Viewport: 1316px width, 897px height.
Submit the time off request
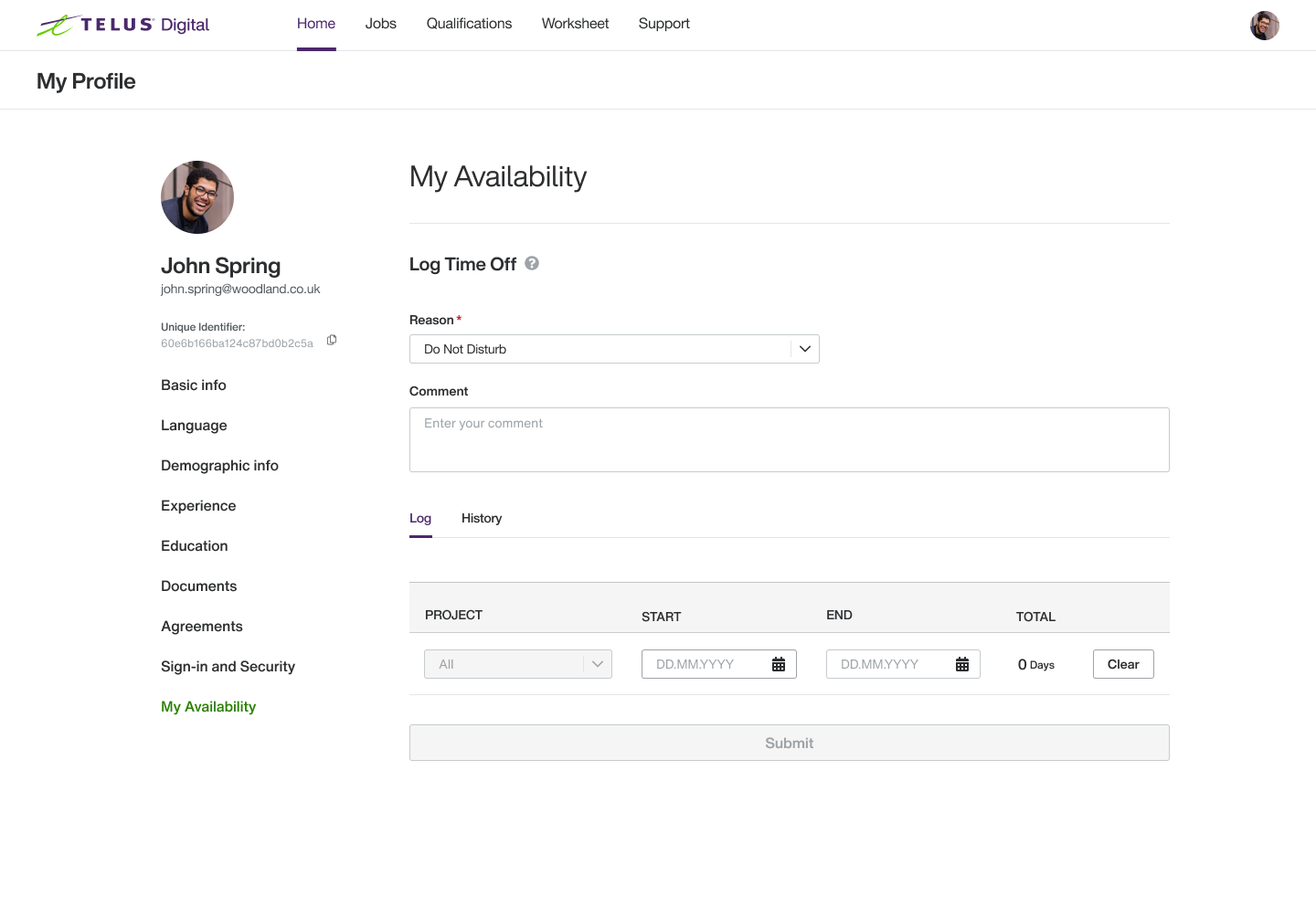click(789, 743)
